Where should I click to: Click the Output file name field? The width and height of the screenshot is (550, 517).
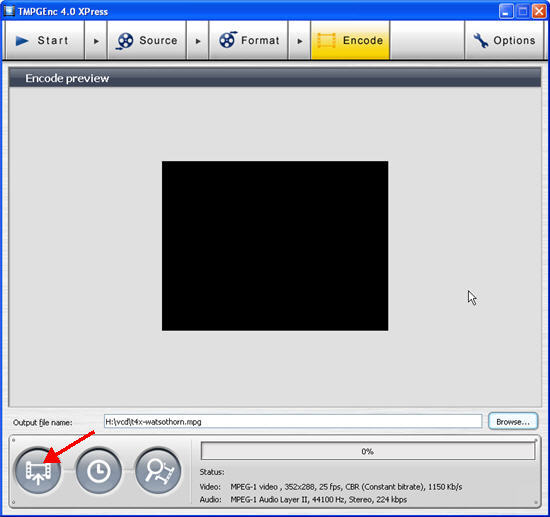[x=293, y=421]
